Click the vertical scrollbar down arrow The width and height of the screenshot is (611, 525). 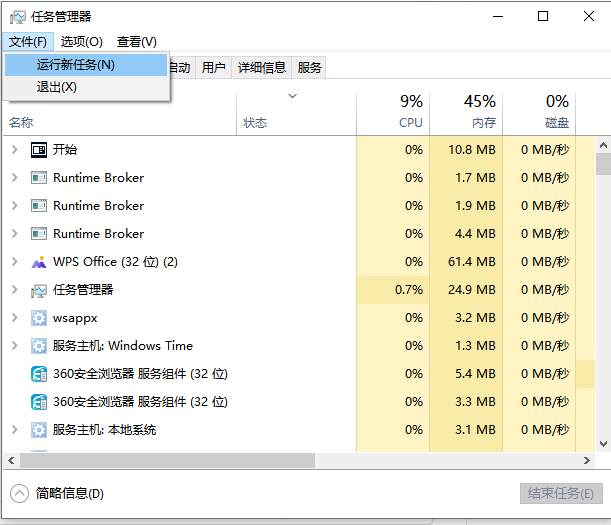(x=603, y=444)
